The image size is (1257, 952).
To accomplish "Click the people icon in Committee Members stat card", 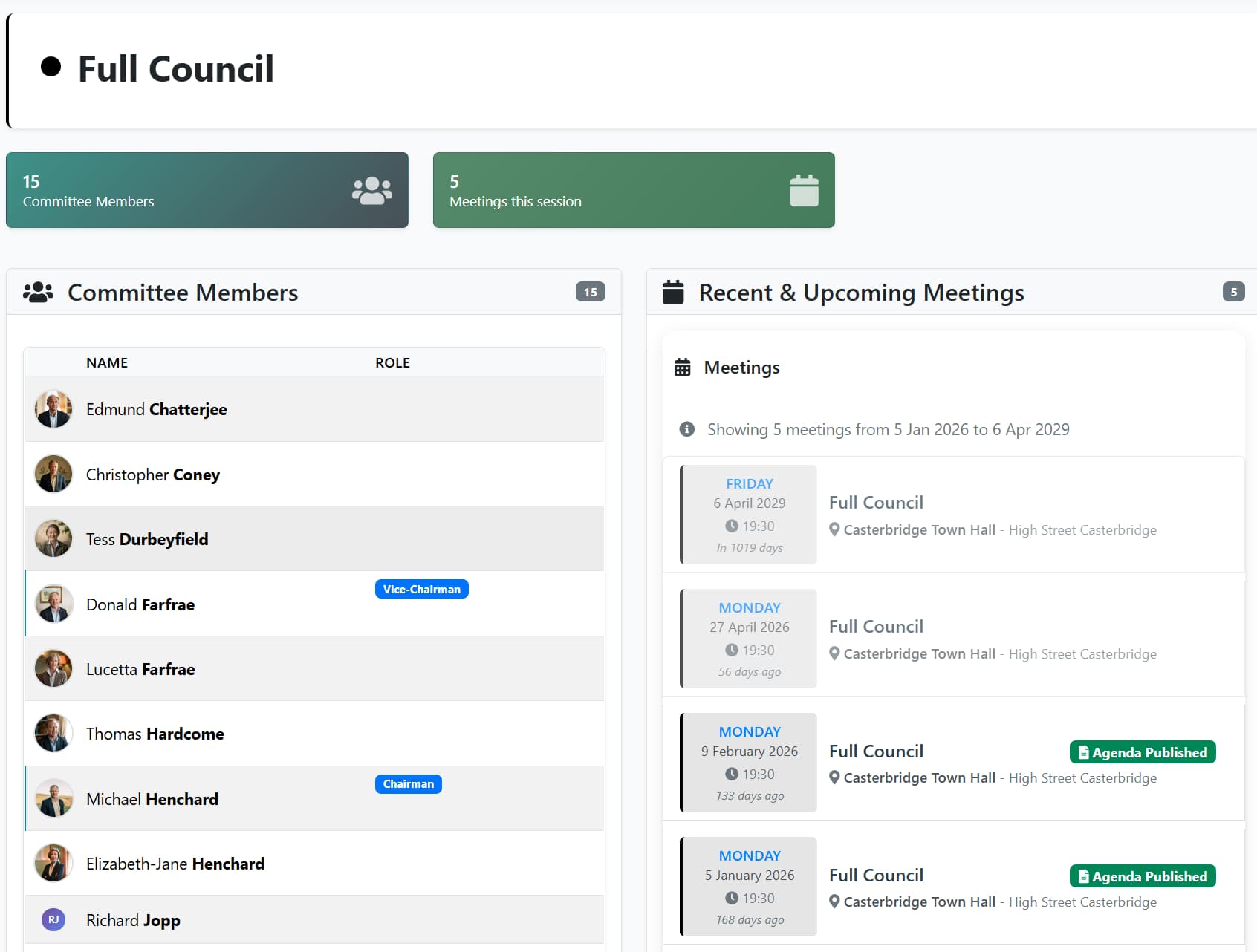I will point(372,191).
